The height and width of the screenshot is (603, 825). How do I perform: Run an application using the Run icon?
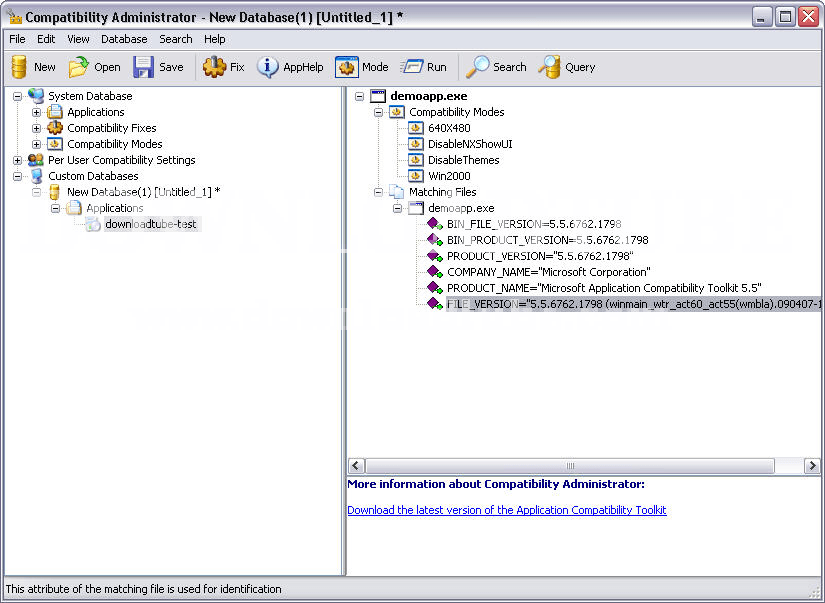click(x=422, y=67)
